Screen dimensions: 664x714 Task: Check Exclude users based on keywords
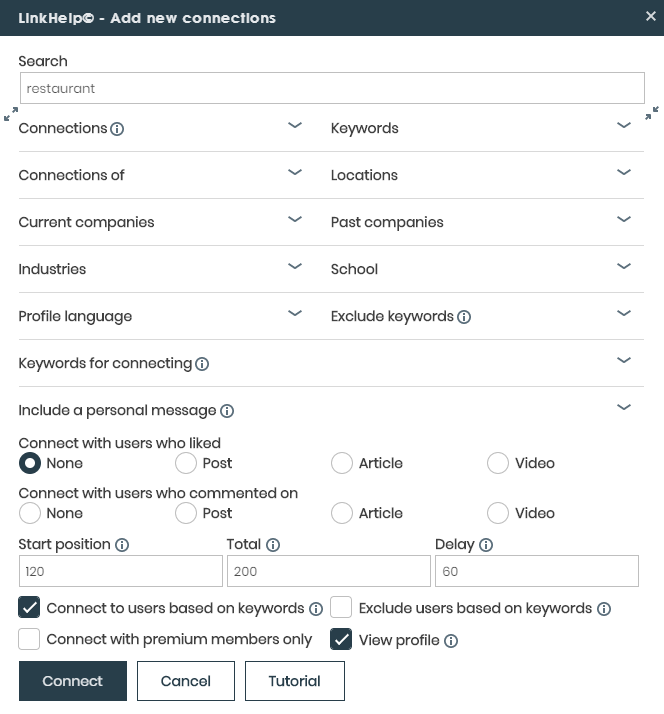tap(342, 608)
